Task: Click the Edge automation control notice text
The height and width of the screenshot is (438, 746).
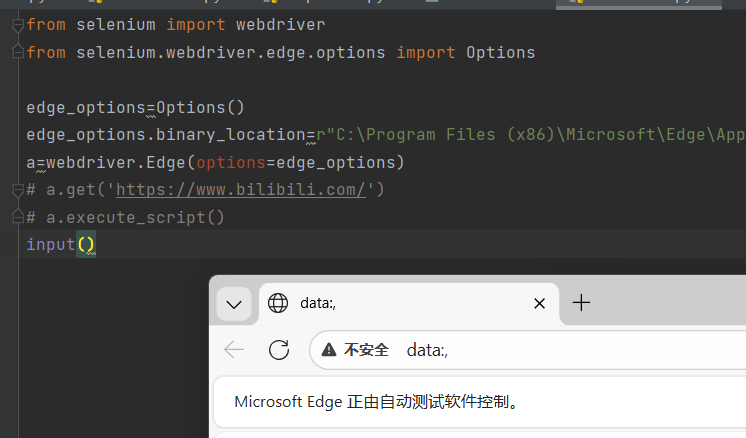Action: click(x=376, y=402)
